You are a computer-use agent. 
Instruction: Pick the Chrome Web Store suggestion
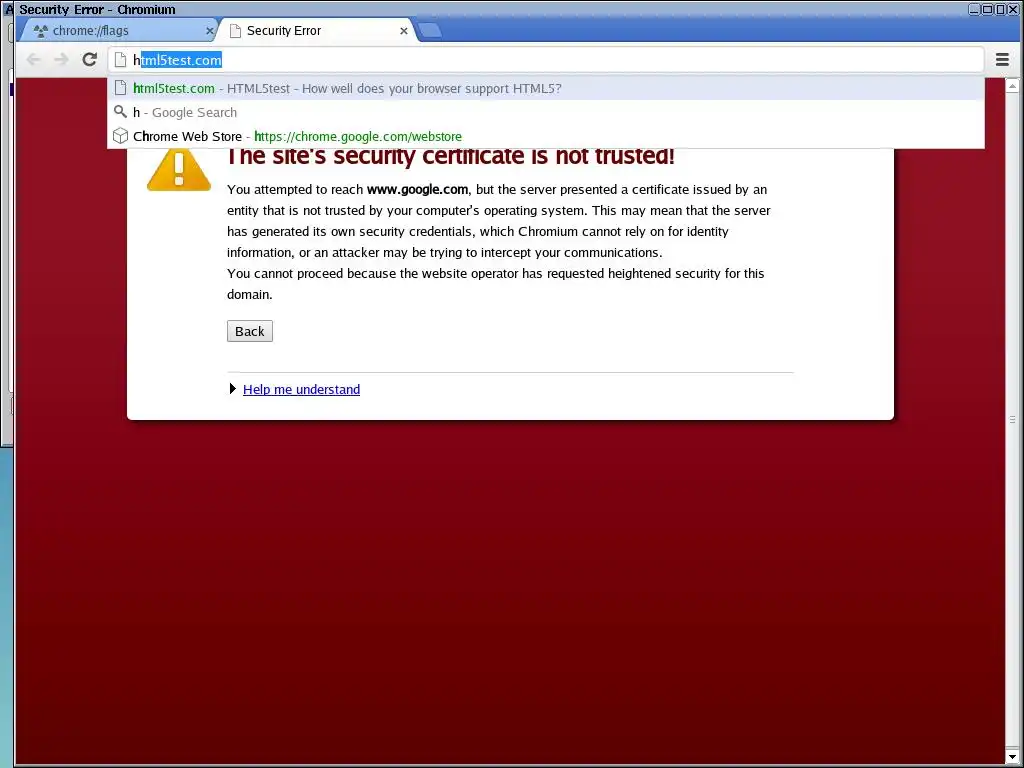coord(546,136)
